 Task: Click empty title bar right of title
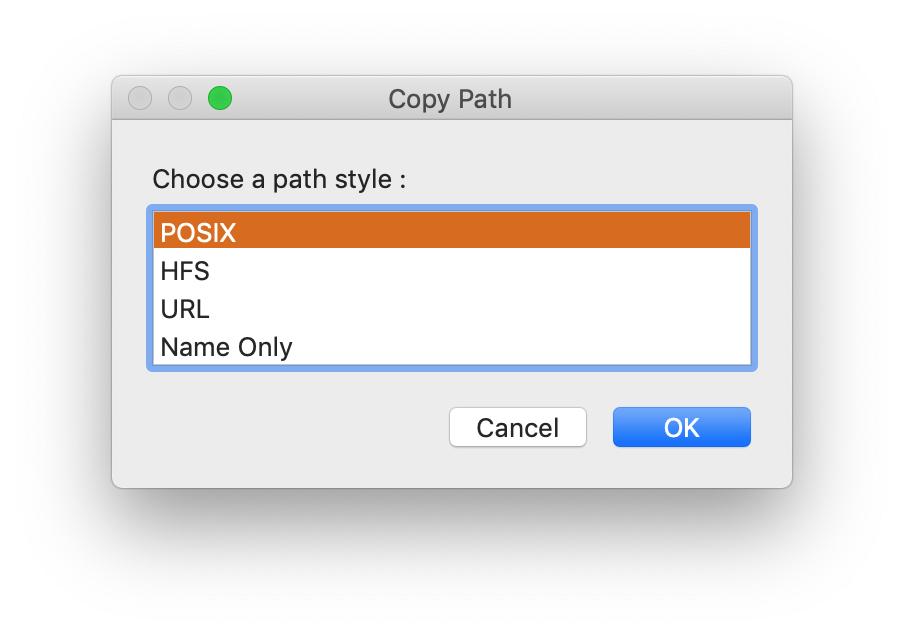(x=650, y=99)
